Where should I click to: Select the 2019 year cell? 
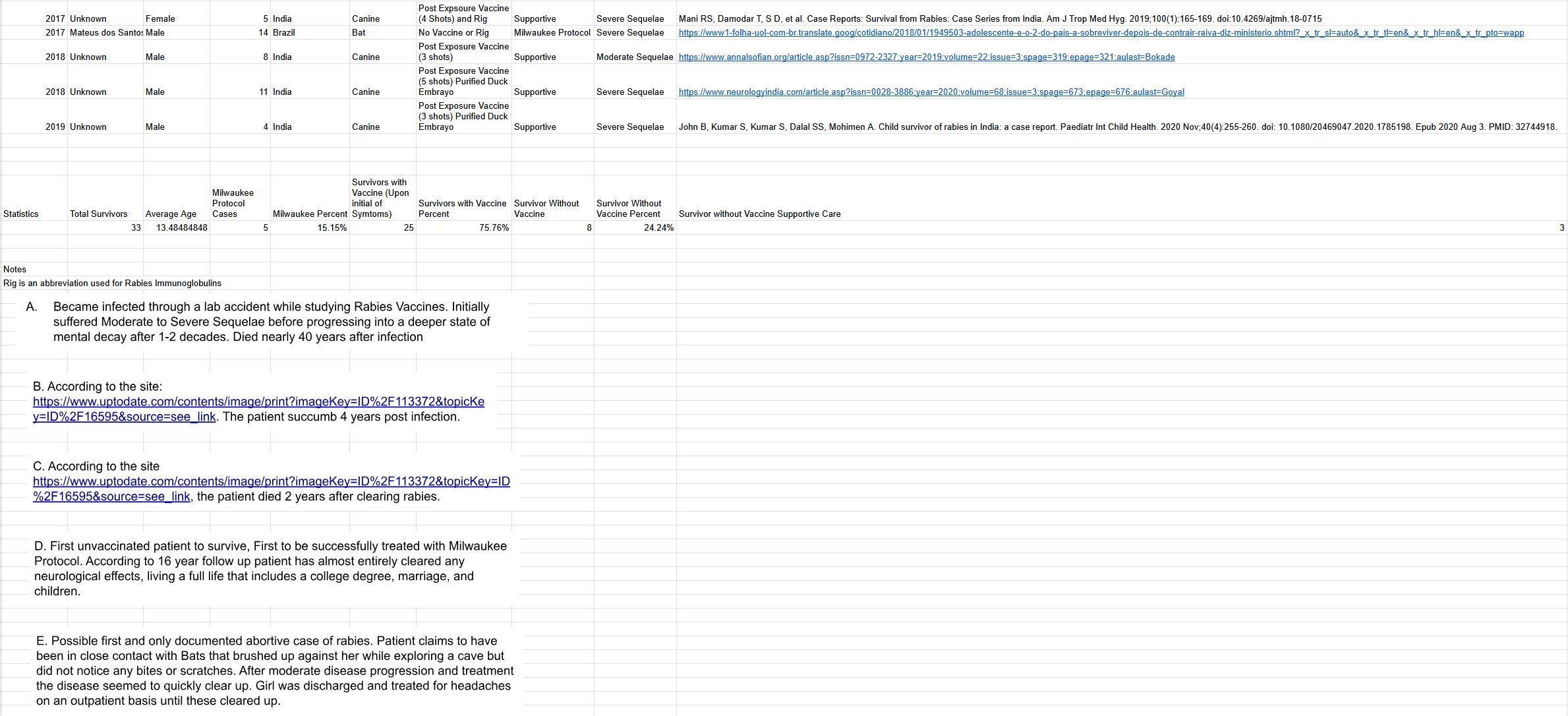coord(34,116)
